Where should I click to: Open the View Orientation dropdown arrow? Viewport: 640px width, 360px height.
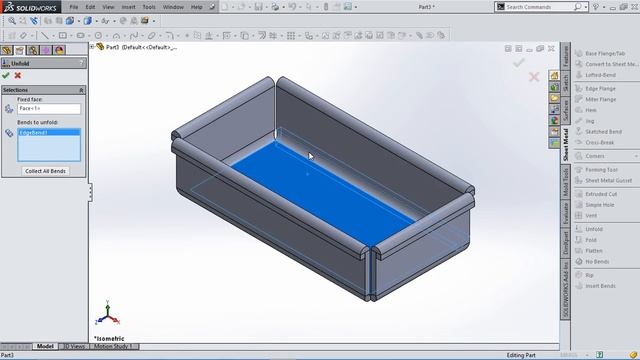click(78, 21)
